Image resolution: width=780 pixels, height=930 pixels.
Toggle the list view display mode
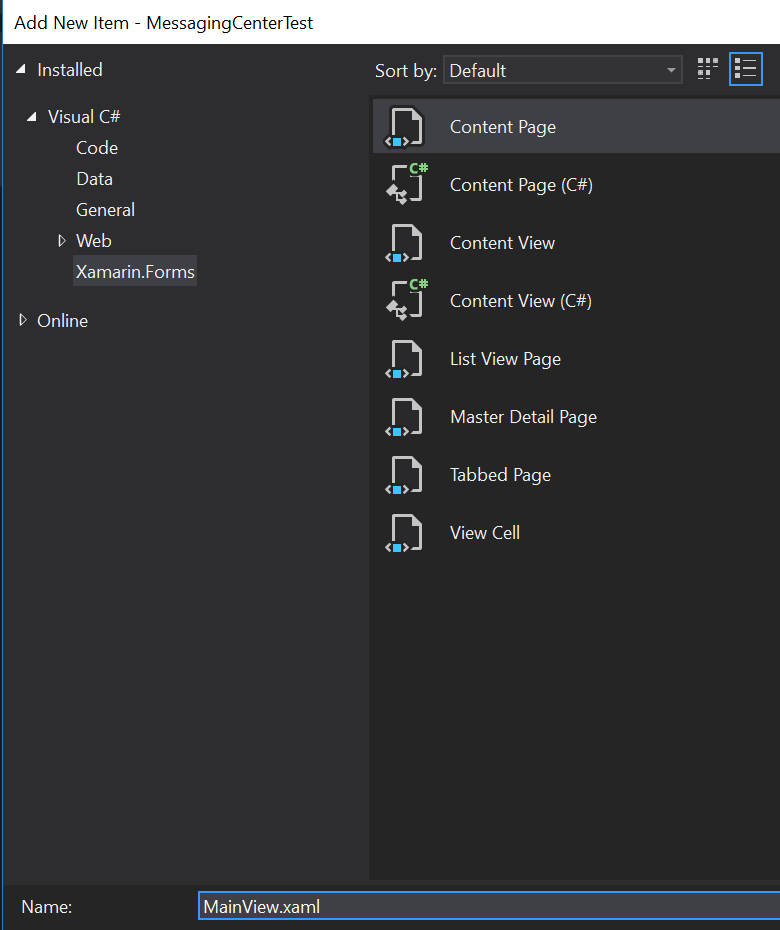click(x=745, y=68)
